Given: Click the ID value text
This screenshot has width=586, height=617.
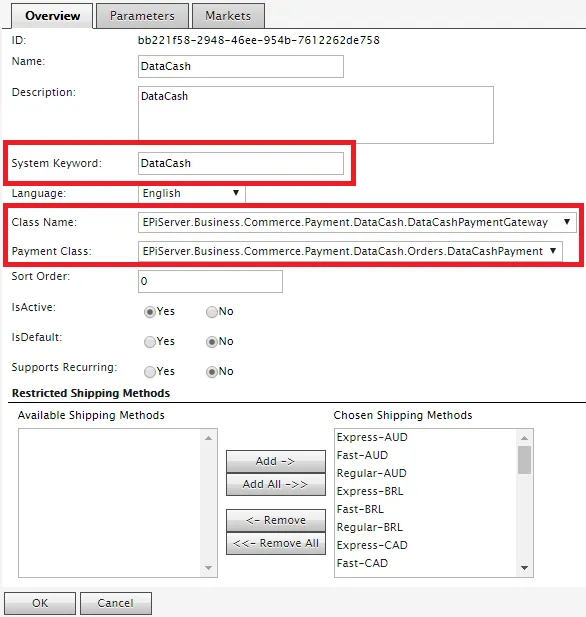Looking at the screenshot, I should (x=259, y=40).
